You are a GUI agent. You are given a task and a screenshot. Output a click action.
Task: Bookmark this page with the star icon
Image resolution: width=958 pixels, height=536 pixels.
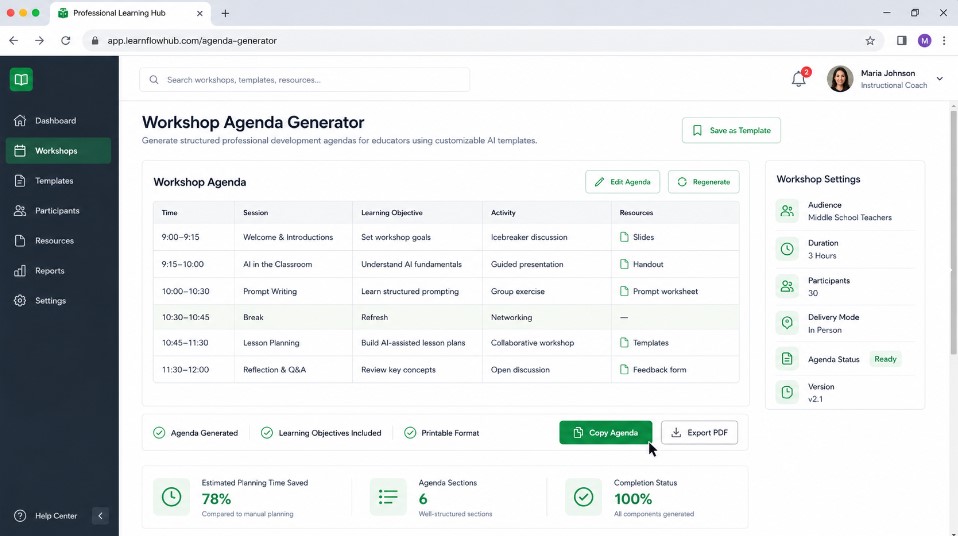click(870, 41)
